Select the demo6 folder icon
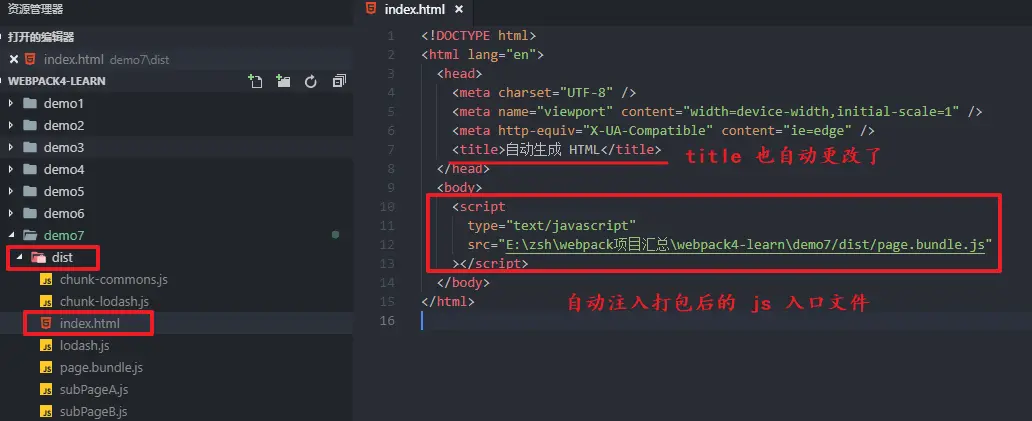1032x421 pixels. [x=30, y=213]
